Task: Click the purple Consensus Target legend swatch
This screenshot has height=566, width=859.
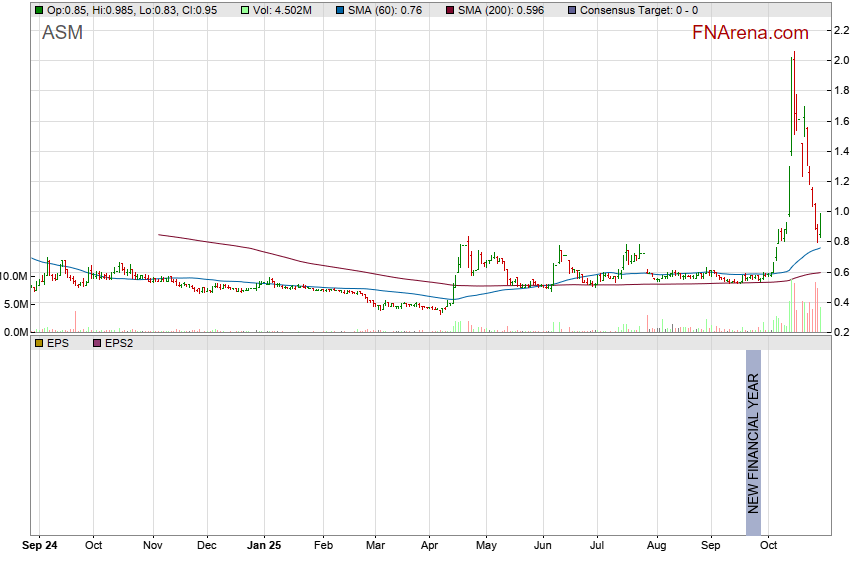Action: (571, 10)
